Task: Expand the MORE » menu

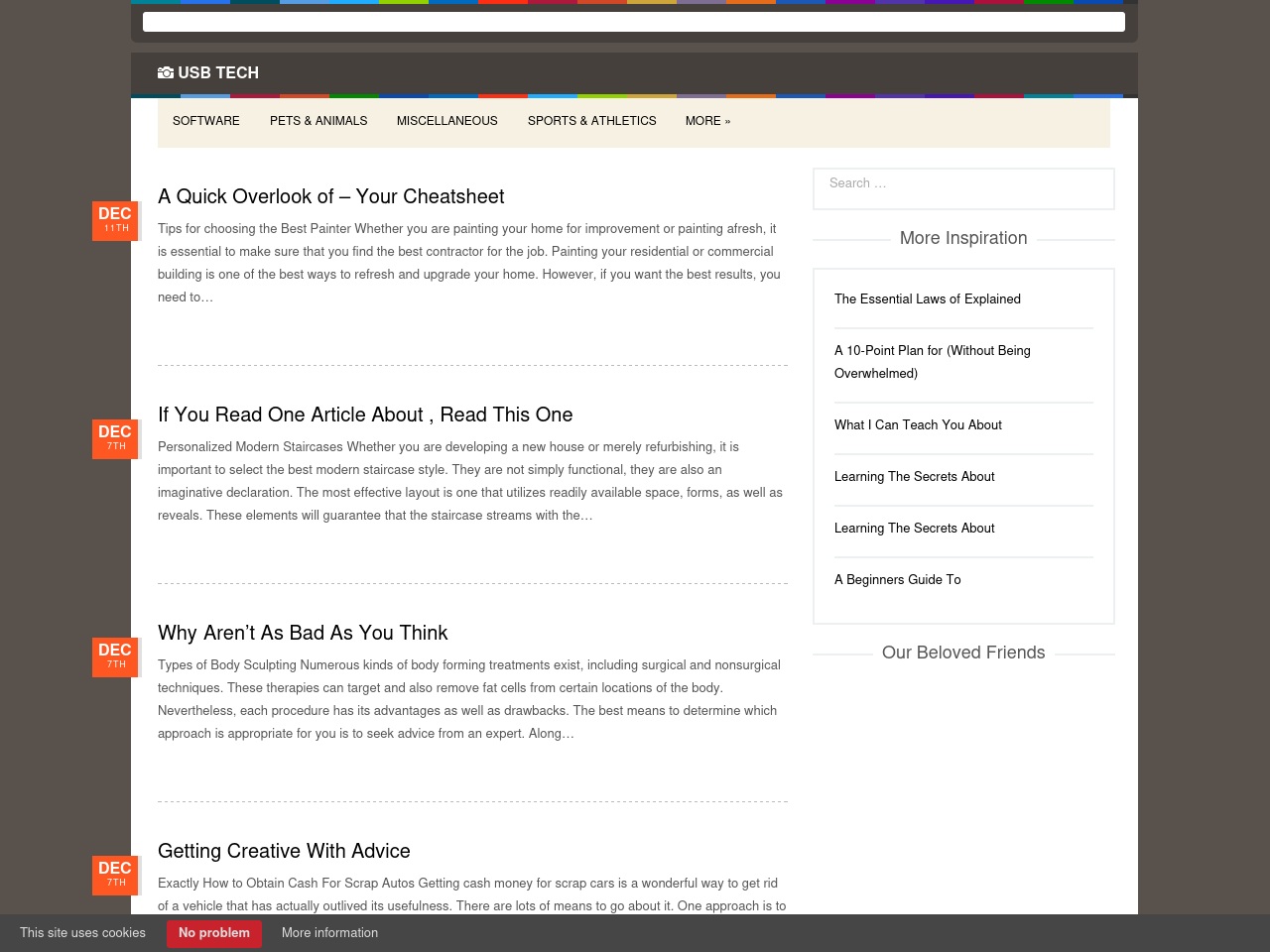Action: (x=707, y=121)
